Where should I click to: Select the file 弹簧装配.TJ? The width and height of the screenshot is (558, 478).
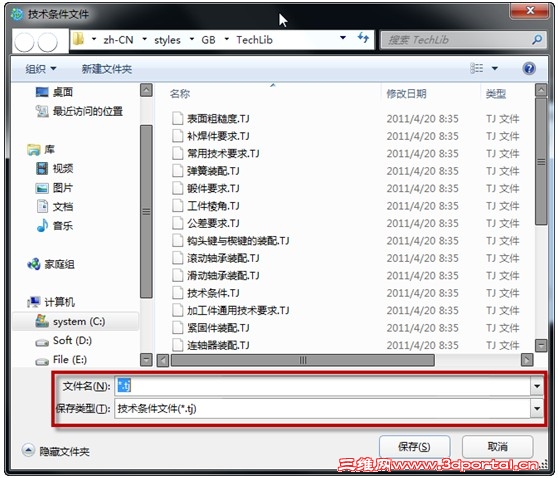(206, 171)
